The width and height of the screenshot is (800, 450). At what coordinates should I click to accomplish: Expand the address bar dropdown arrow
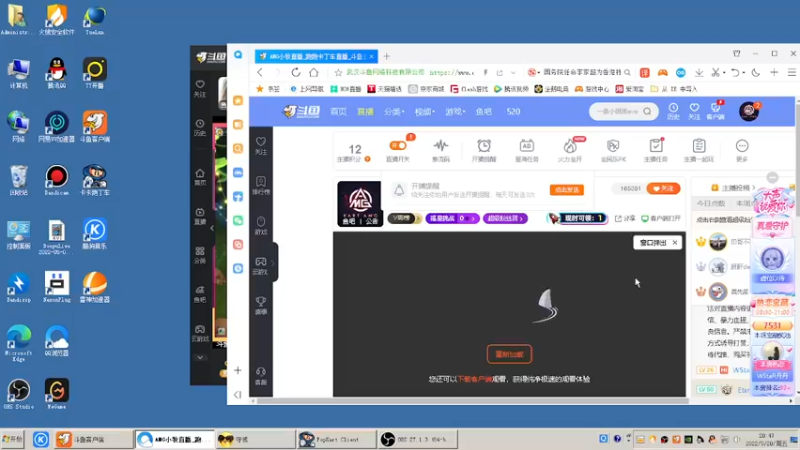(x=513, y=72)
